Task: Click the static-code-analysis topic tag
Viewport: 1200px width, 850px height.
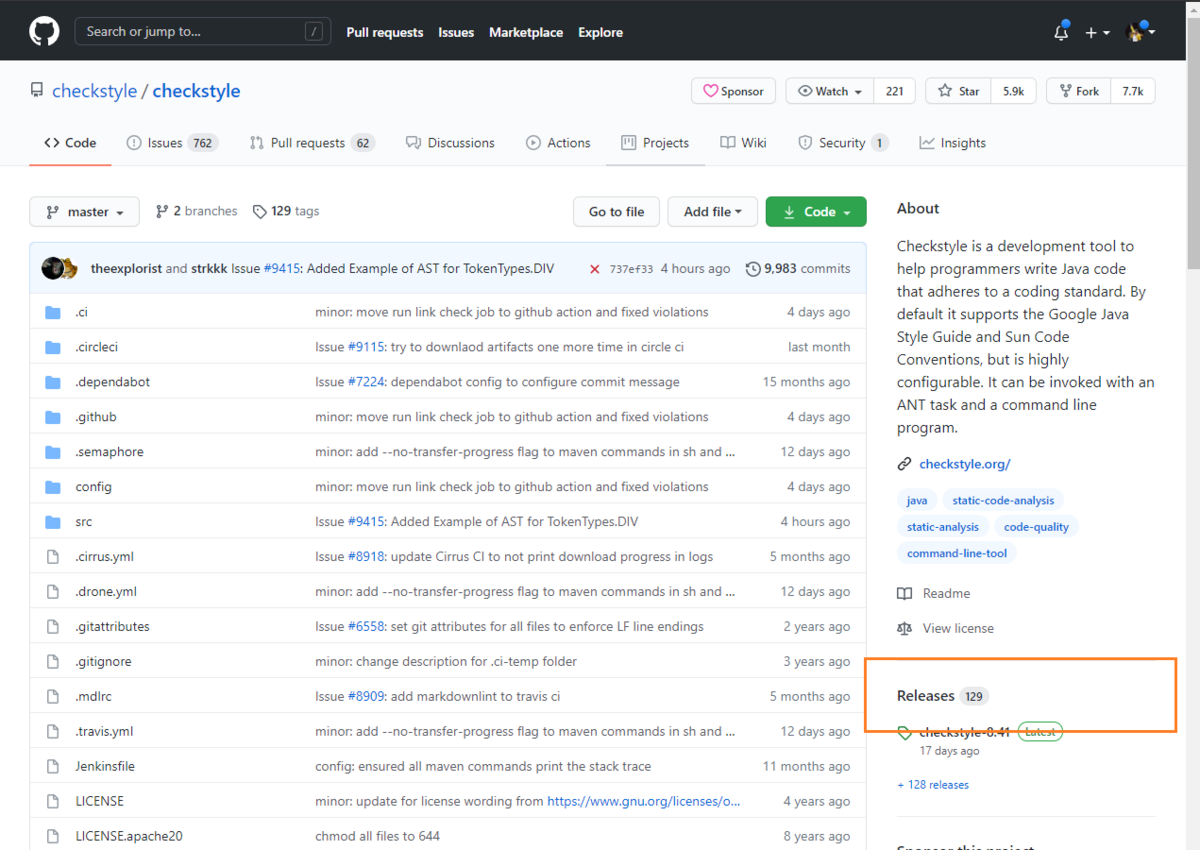Action: 1003,500
